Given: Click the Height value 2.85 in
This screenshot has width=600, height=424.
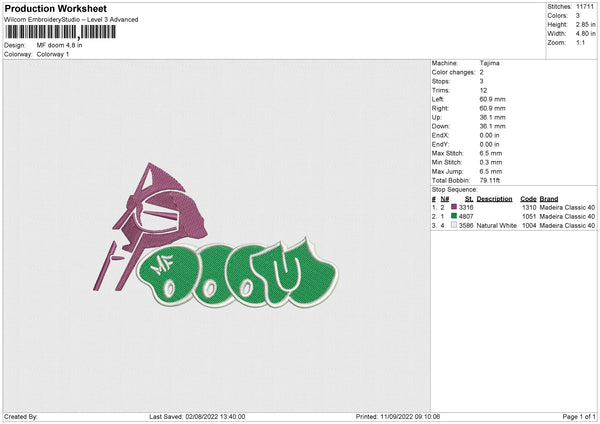Looking at the screenshot, I should pos(585,24).
